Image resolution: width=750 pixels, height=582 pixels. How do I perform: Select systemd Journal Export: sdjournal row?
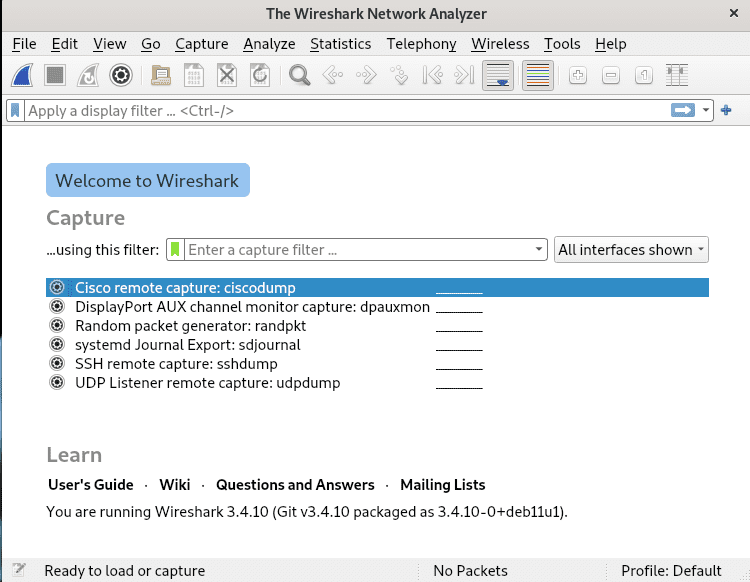[x=377, y=345]
